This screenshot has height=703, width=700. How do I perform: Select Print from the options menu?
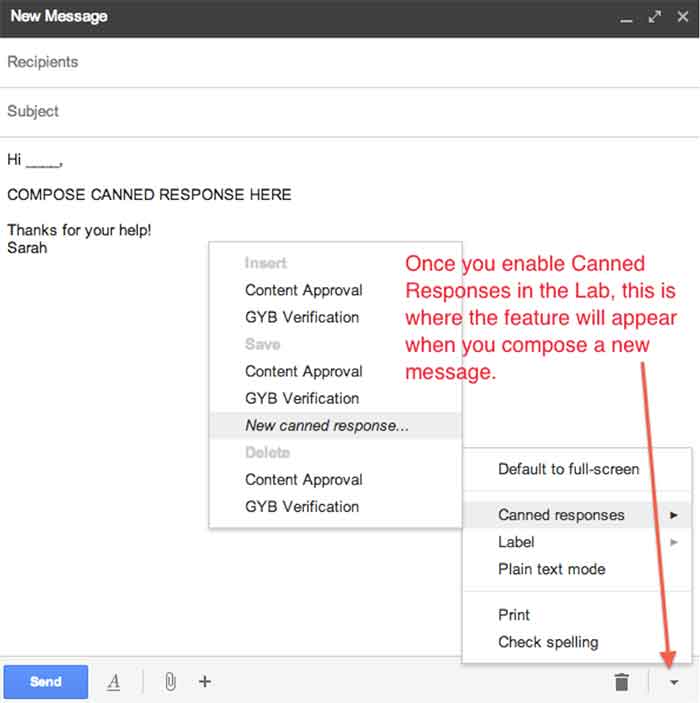(514, 615)
